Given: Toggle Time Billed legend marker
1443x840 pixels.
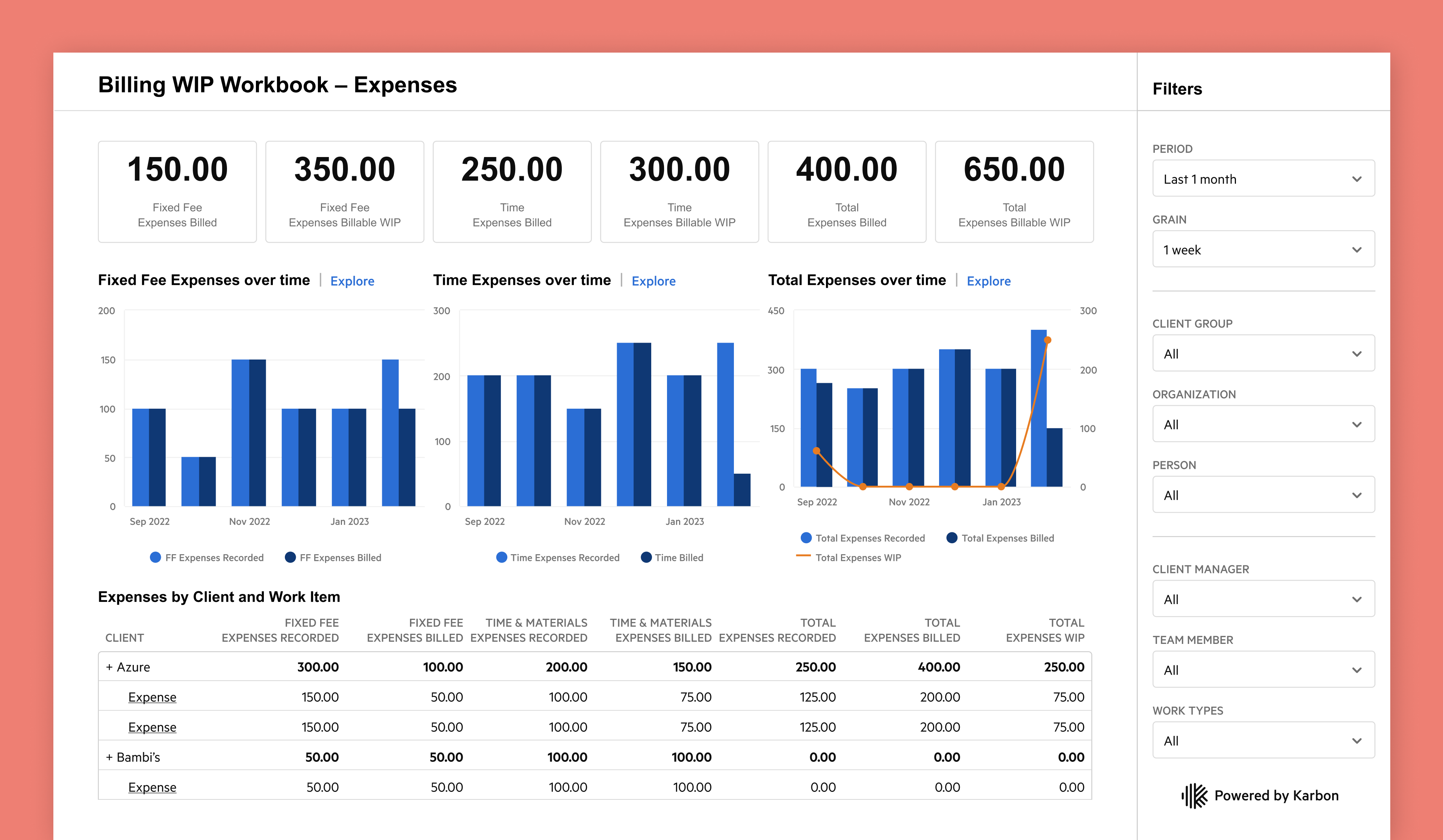Looking at the screenshot, I should [646, 557].
